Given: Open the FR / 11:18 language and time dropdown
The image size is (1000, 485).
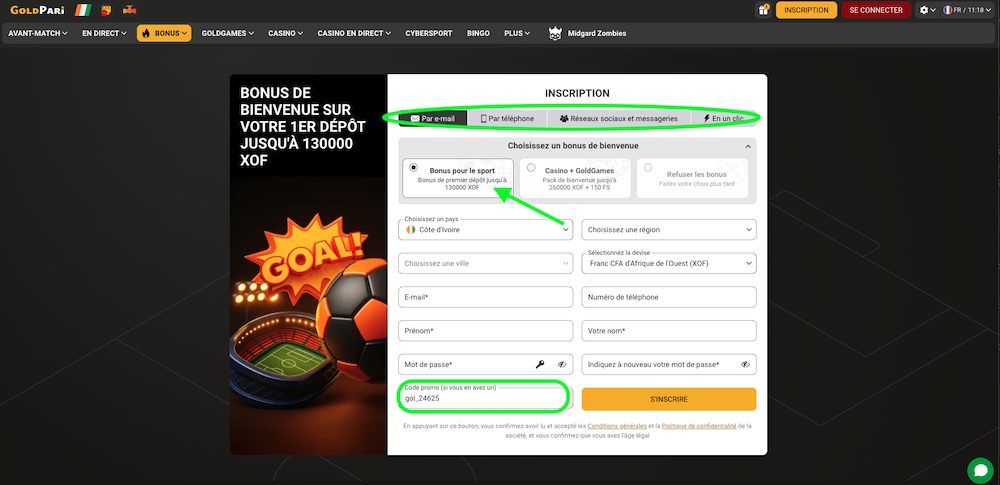Looking at the screenshot, I should pos(967,10).
